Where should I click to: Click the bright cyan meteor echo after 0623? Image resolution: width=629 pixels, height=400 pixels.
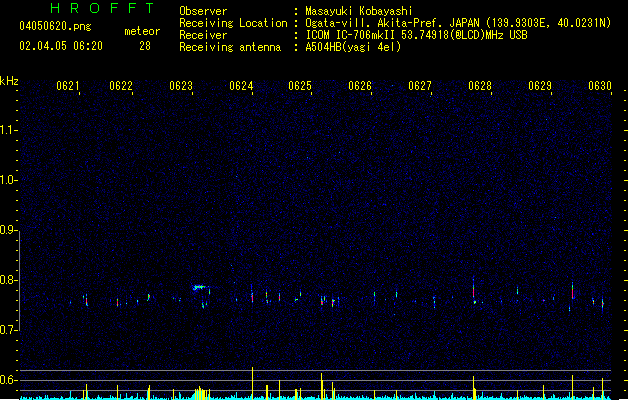coord(199,287)
